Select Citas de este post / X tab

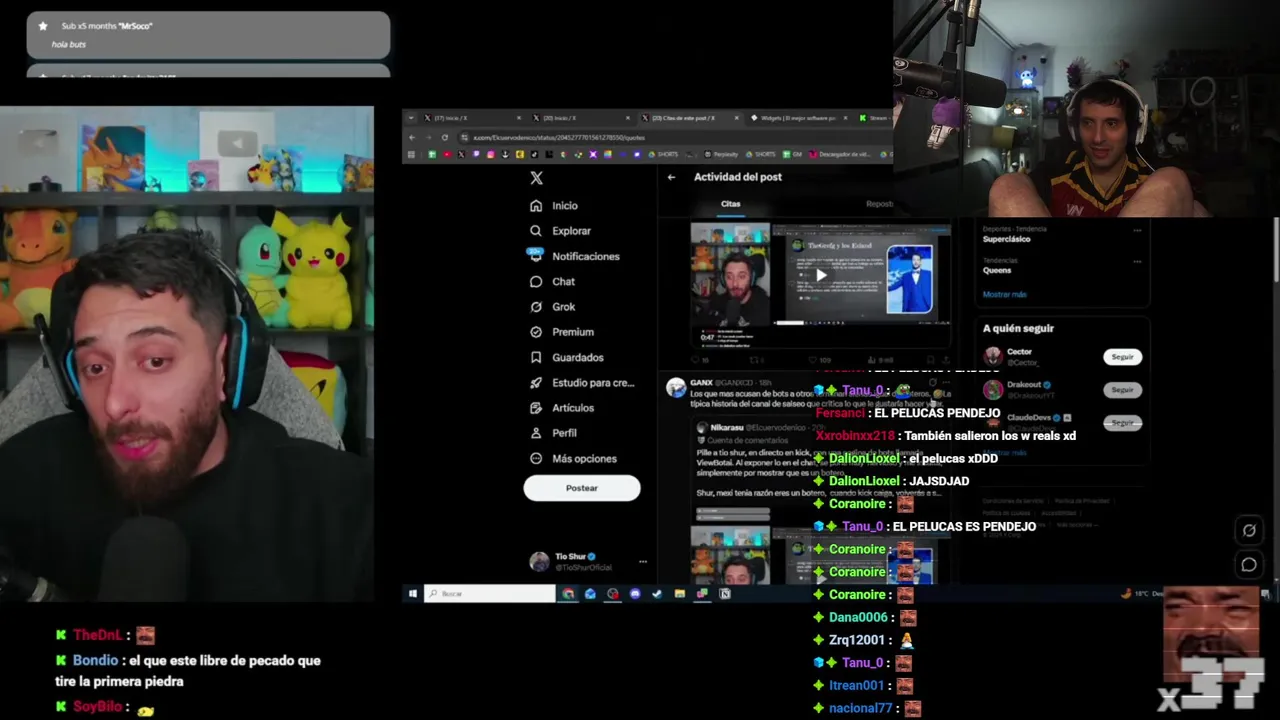pos(692,118)
